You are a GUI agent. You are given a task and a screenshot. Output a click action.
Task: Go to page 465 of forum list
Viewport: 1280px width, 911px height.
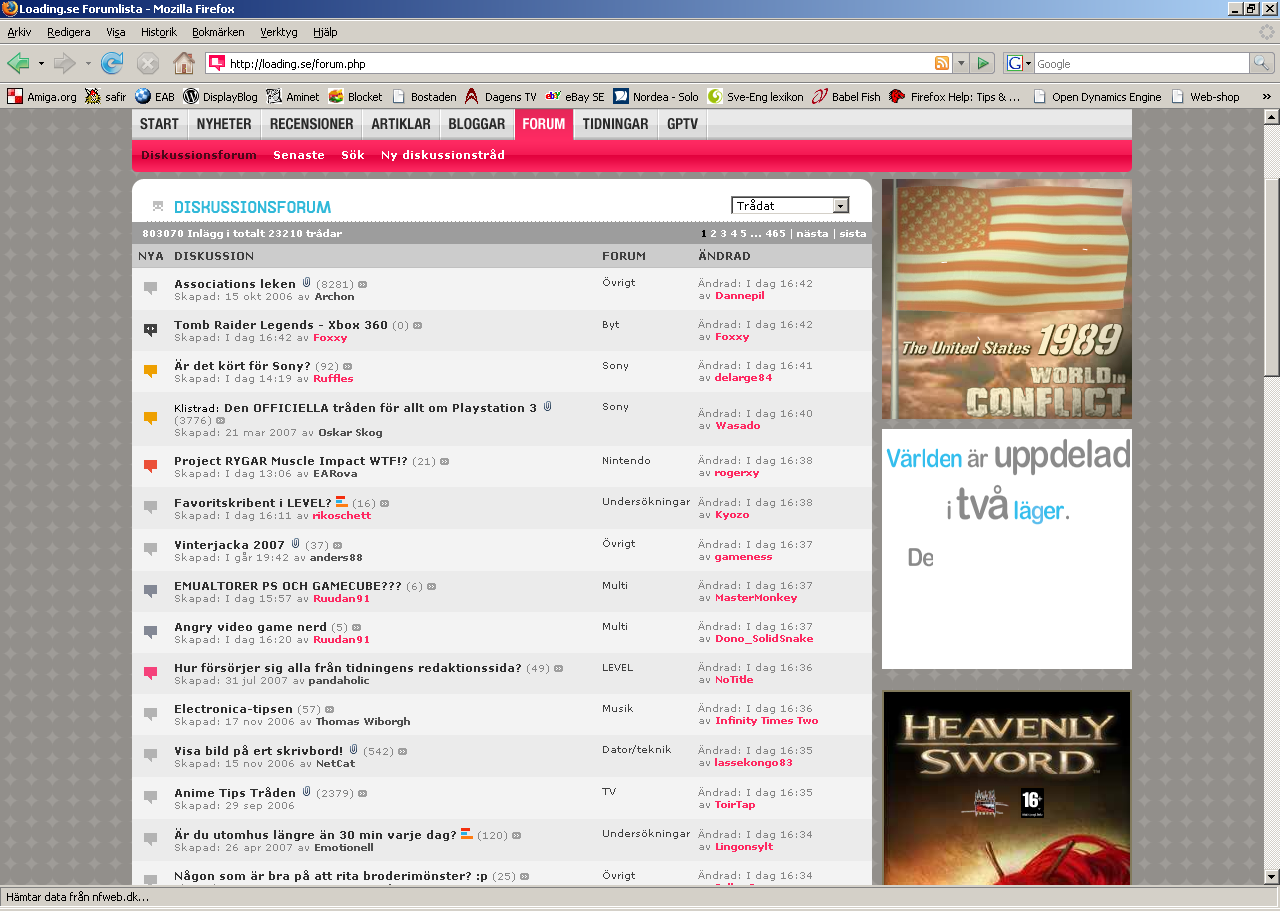pos(776,233)
